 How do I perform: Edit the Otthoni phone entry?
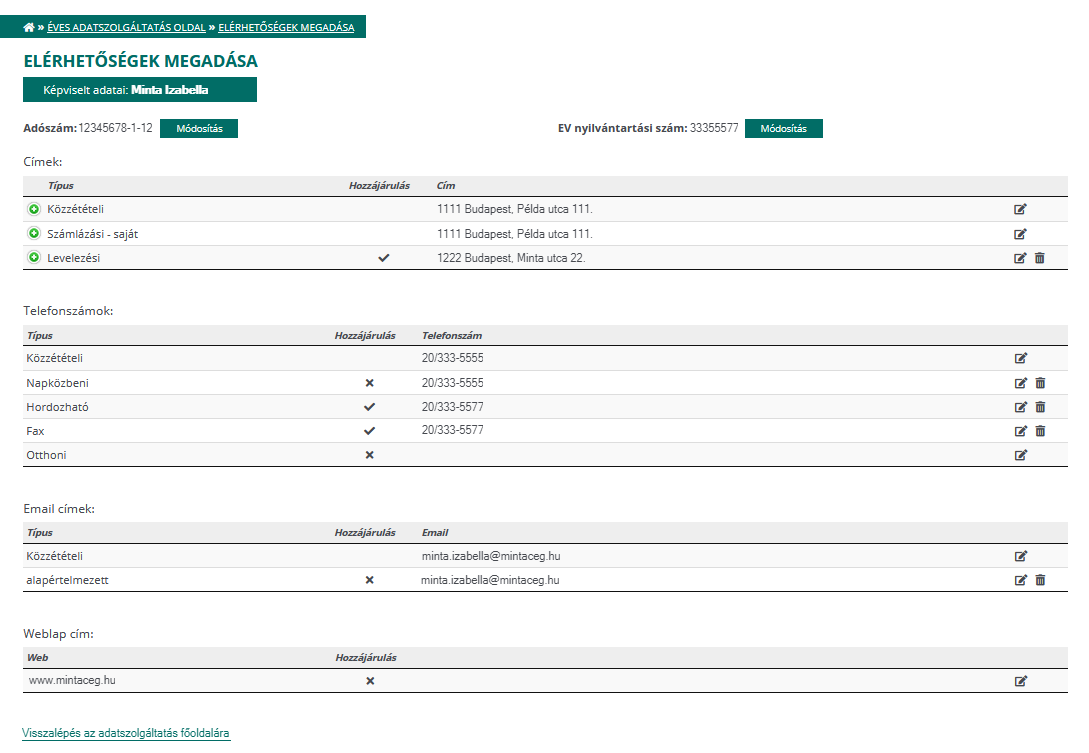[x=1020, y=455]
